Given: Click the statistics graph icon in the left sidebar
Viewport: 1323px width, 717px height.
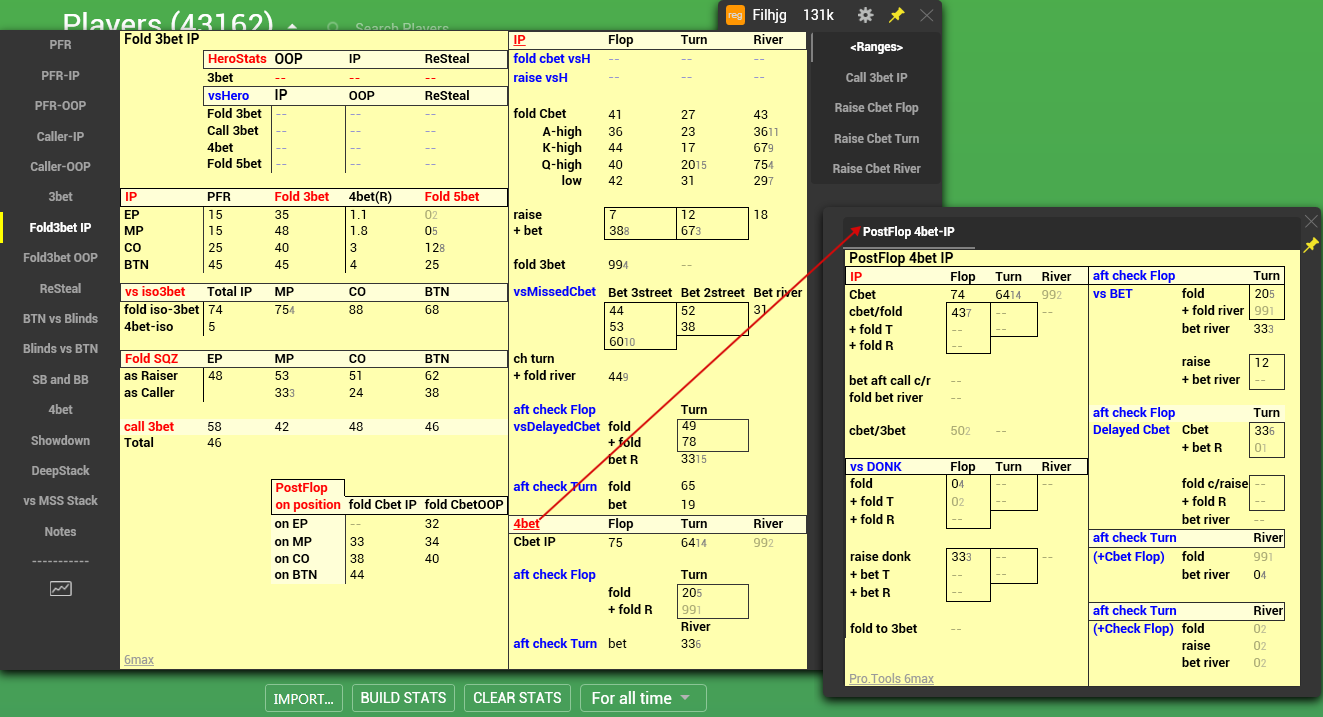Looking at the screenshot, I should (x=60, y=588).
